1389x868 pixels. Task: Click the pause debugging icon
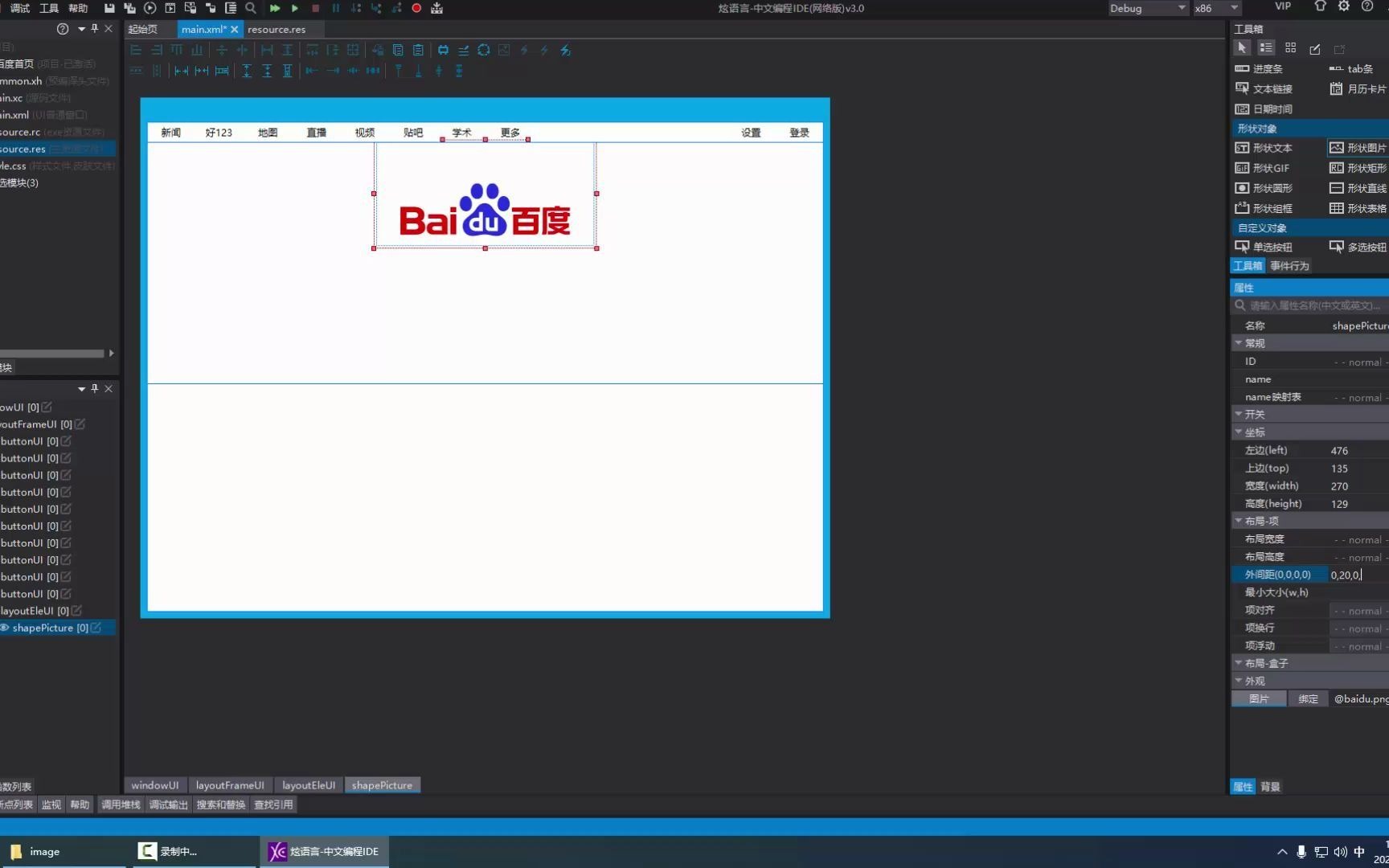(336, 8)
